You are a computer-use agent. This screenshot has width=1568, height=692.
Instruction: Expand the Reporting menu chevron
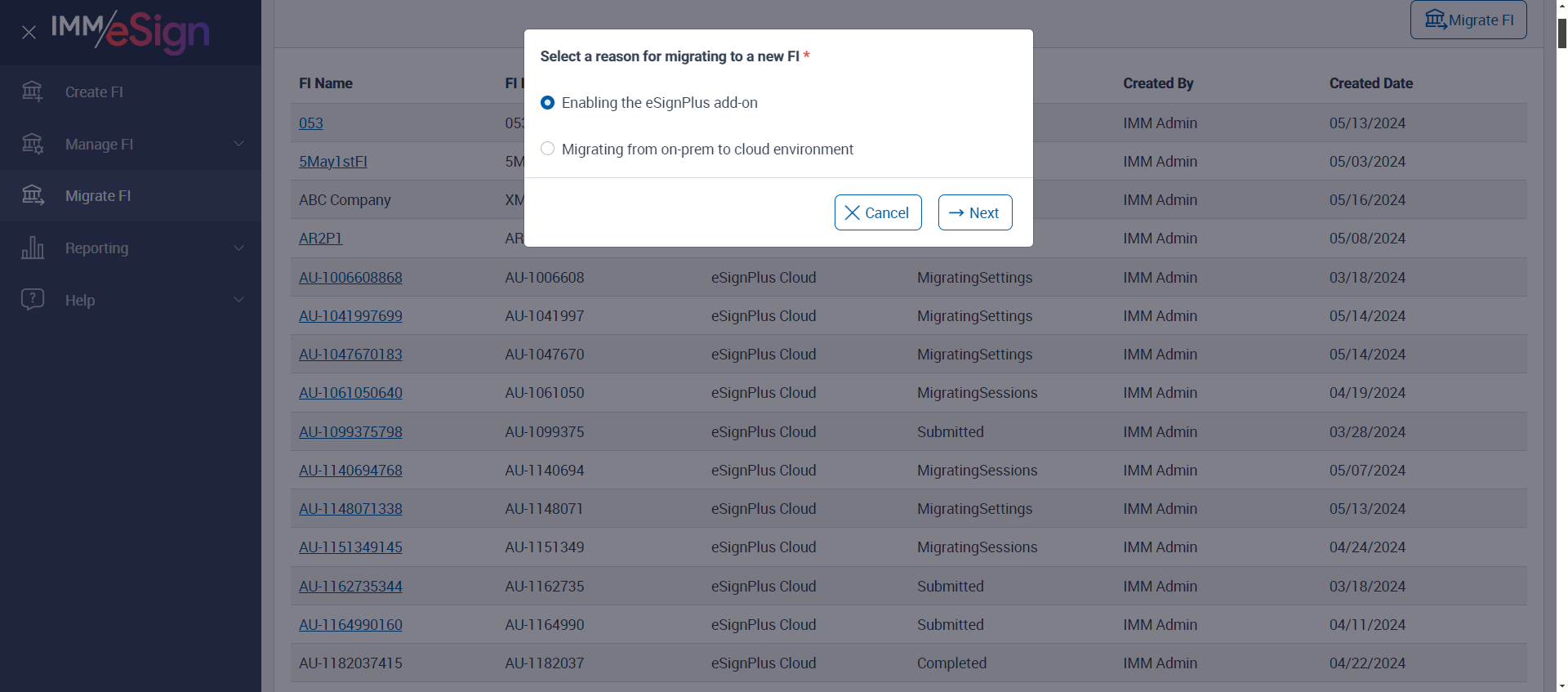click(238, 248)
